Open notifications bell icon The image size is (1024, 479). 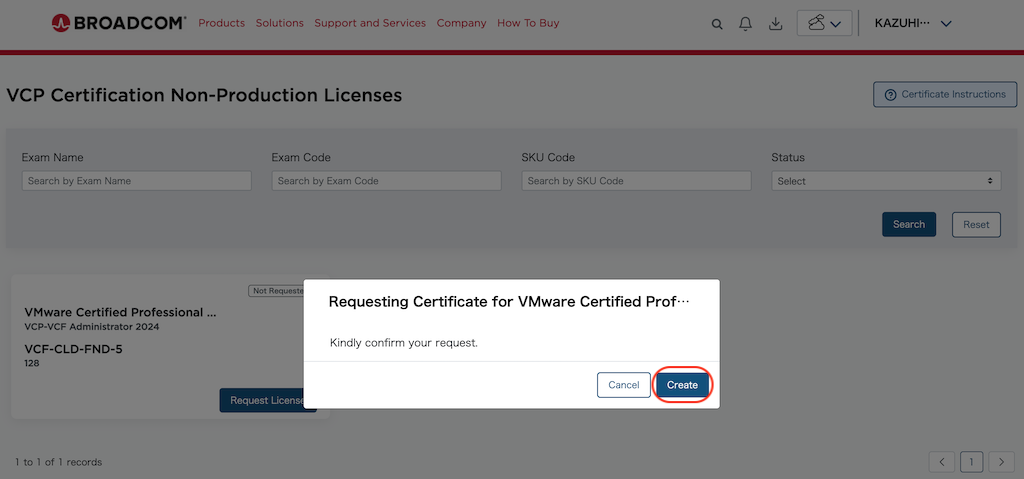[x=745, y=24]
